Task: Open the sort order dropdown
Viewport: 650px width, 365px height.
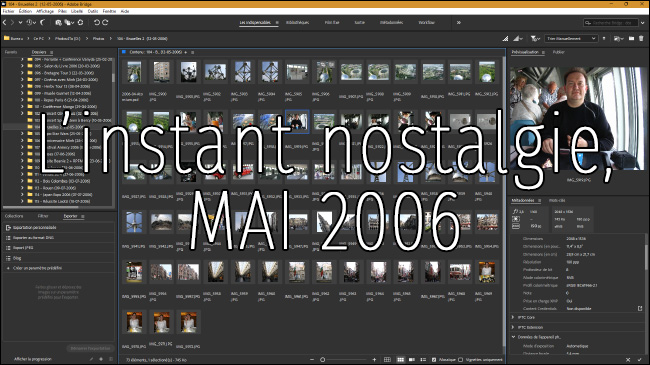Action: coord(571,39)
